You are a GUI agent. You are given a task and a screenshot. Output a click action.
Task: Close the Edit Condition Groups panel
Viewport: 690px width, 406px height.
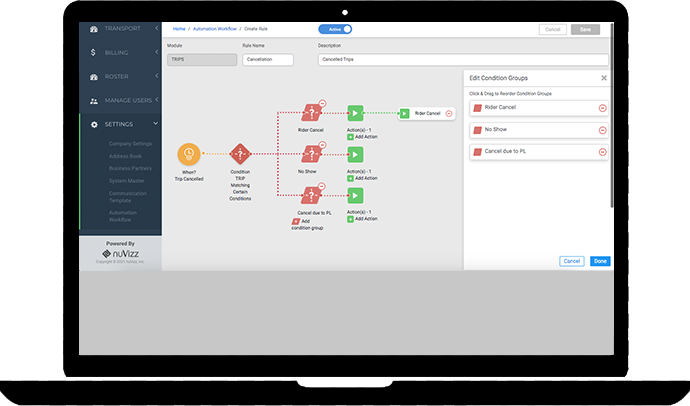[603, 77]
